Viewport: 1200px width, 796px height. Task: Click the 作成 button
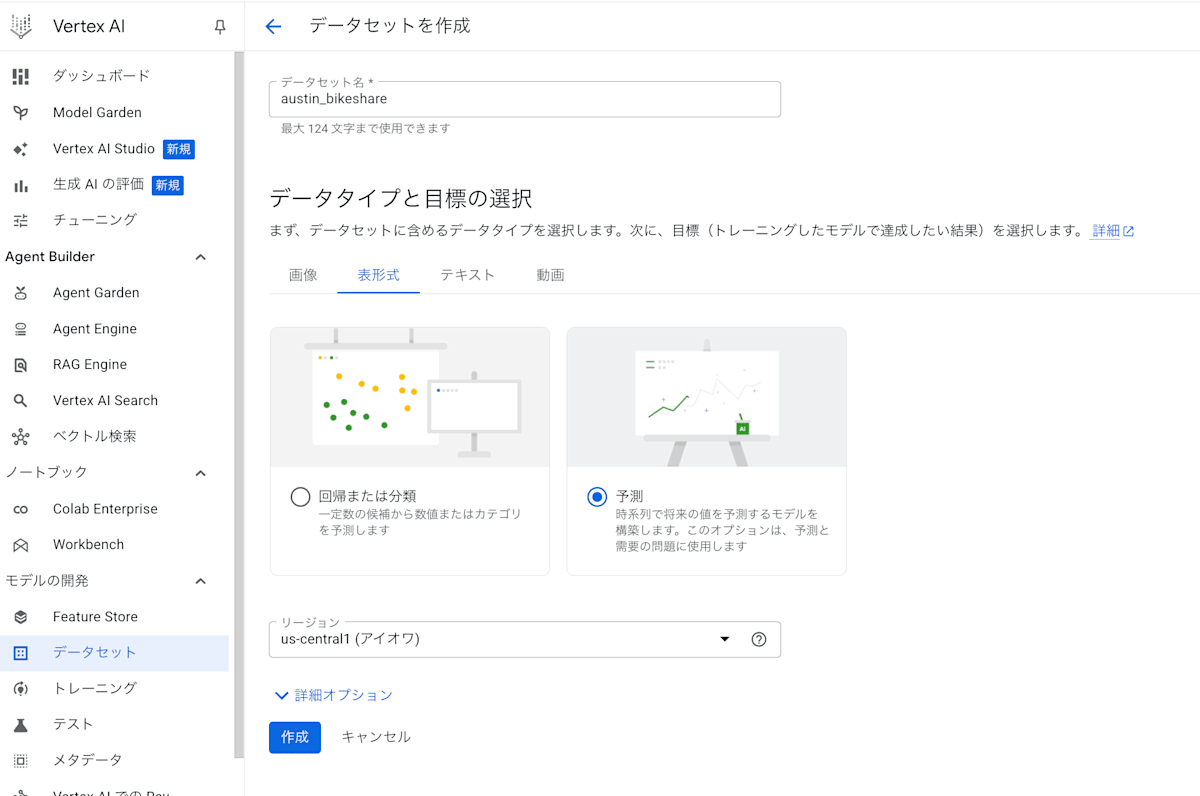[x=295, y=737]
